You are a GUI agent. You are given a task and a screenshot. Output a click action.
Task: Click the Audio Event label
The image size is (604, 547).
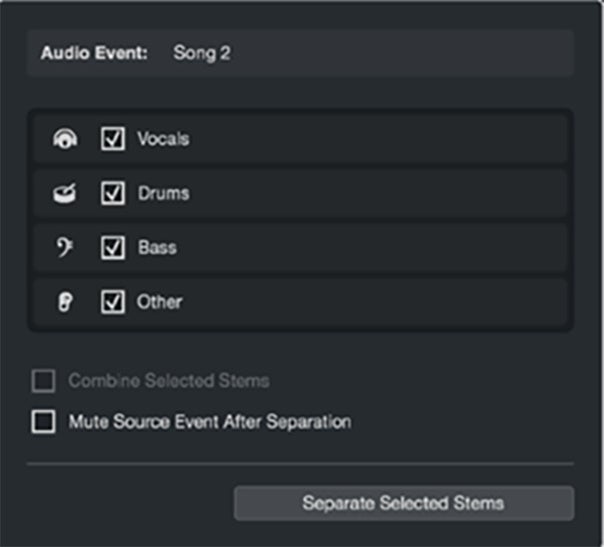94,53
